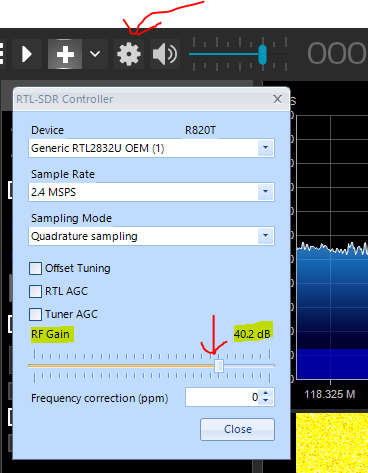Click the R820T tuner label
The image size is (368, 473).
click(200, 130)
